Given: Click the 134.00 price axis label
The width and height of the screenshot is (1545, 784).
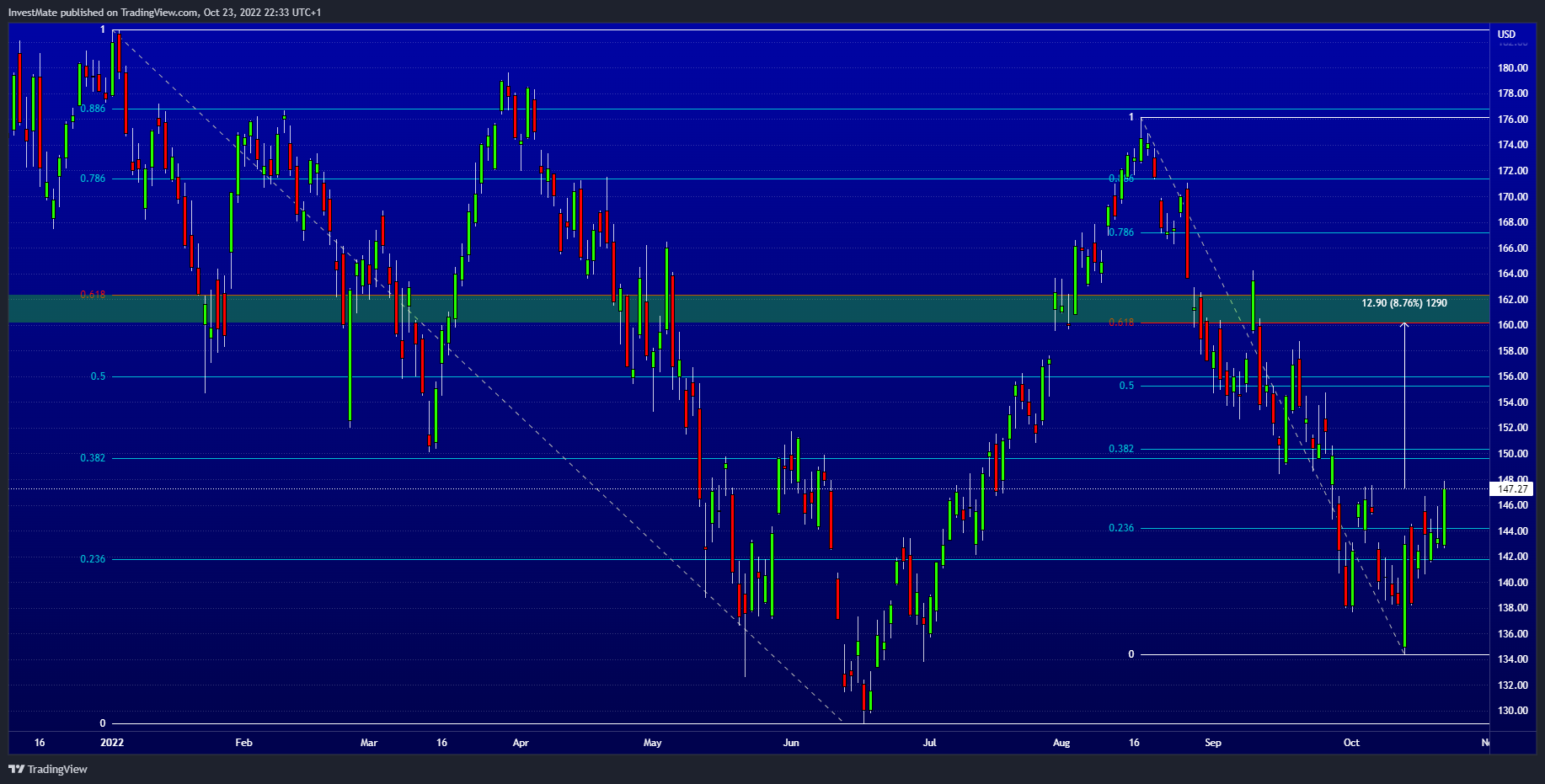Looking at the screenshot, I should coord(1512,659).
